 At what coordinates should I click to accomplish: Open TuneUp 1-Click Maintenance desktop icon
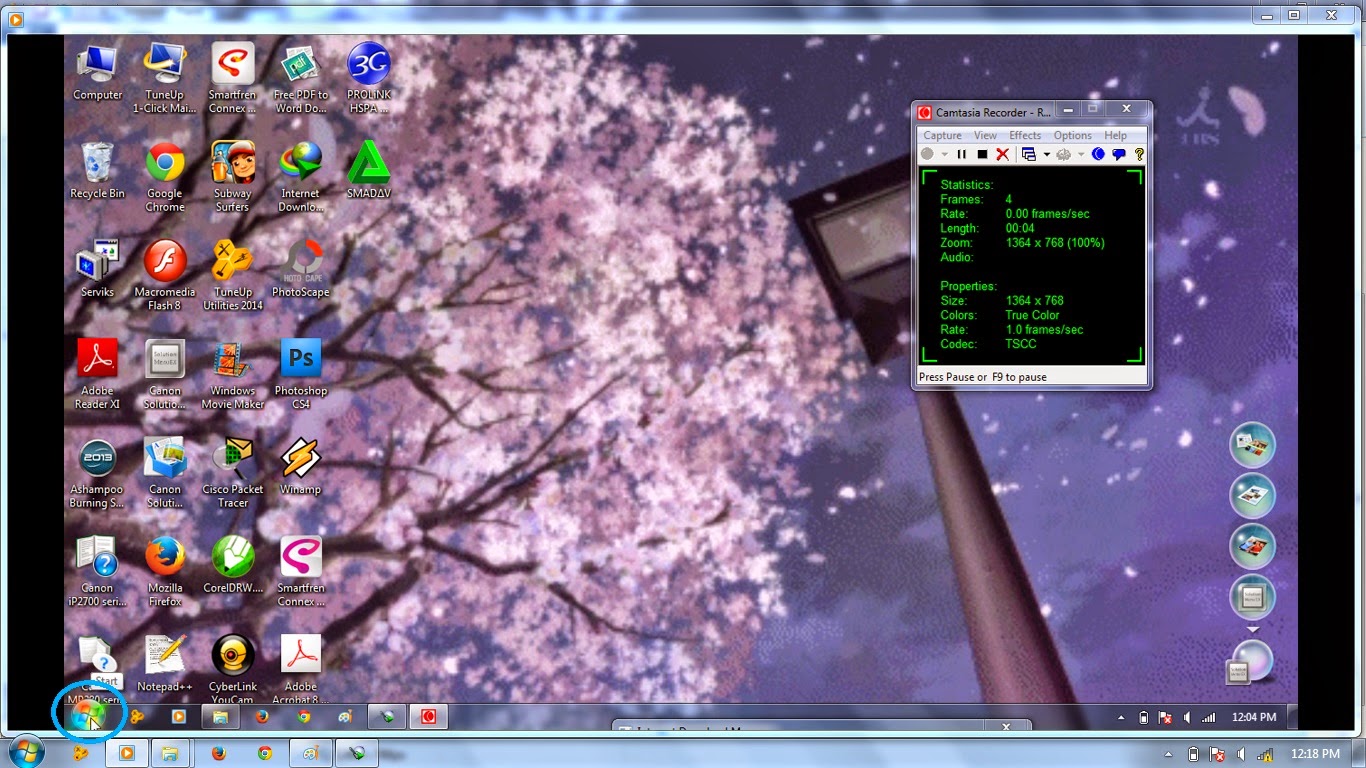165,78
